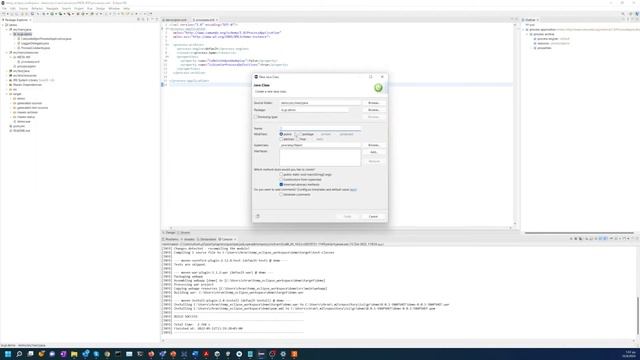Click Browse next to Source folder
This screenshot has width=640, height=360.
(373, 103)
